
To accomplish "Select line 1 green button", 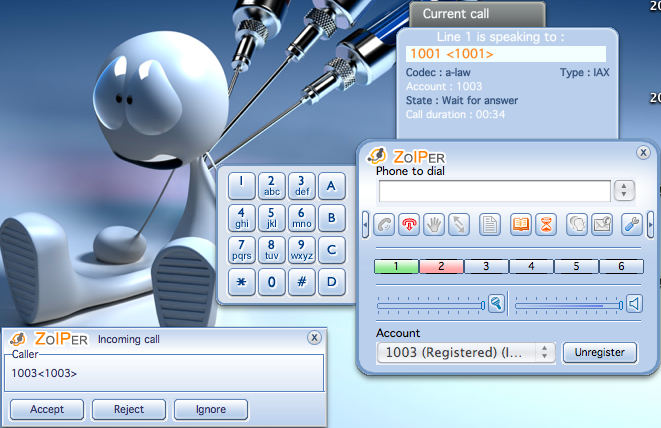I will point(396,266).
